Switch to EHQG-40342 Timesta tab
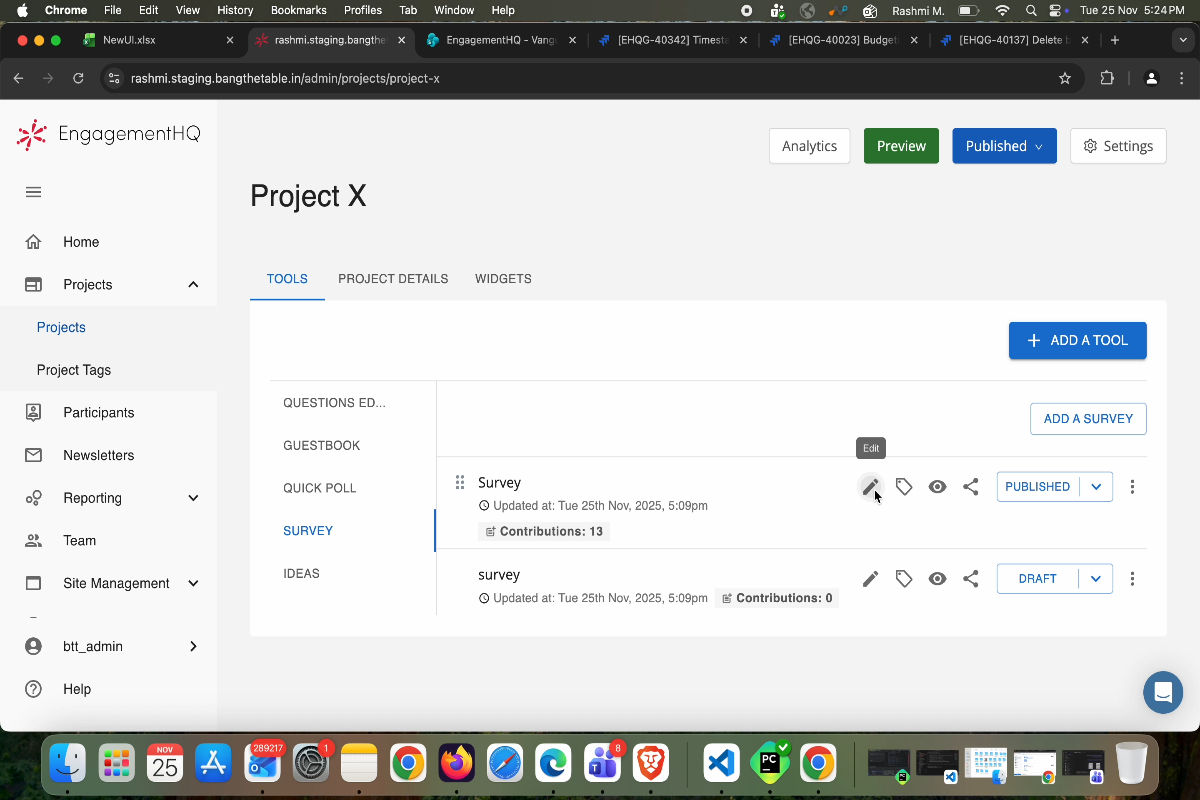 tap(675, 40)
